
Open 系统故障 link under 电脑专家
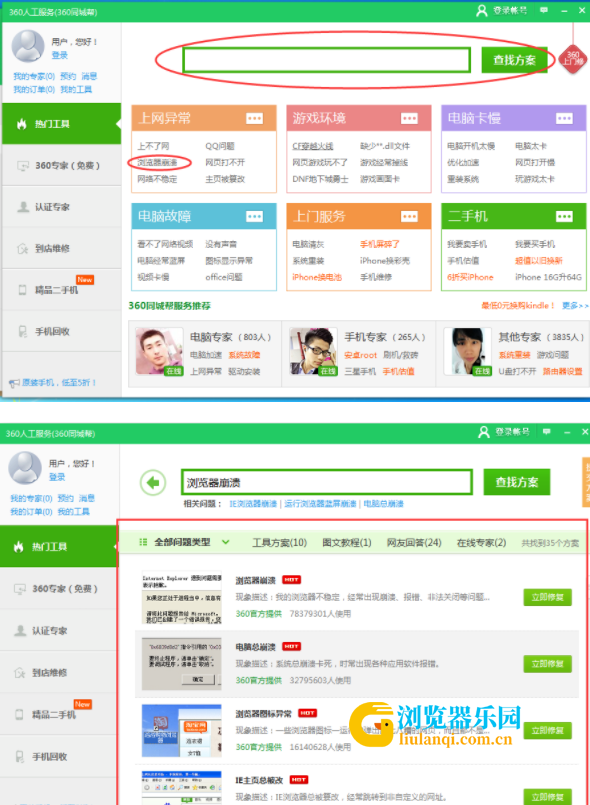point(244,355)
